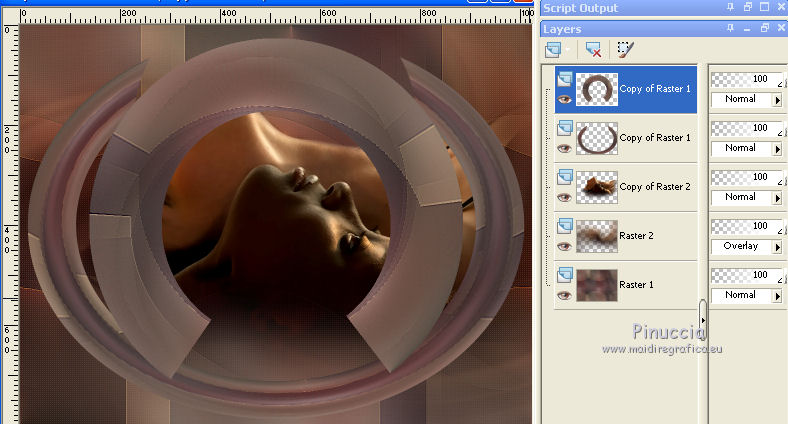Click the layer type icon of Raster 1
This screenshot has width=788, height=424.
click(x=563, y=277)
